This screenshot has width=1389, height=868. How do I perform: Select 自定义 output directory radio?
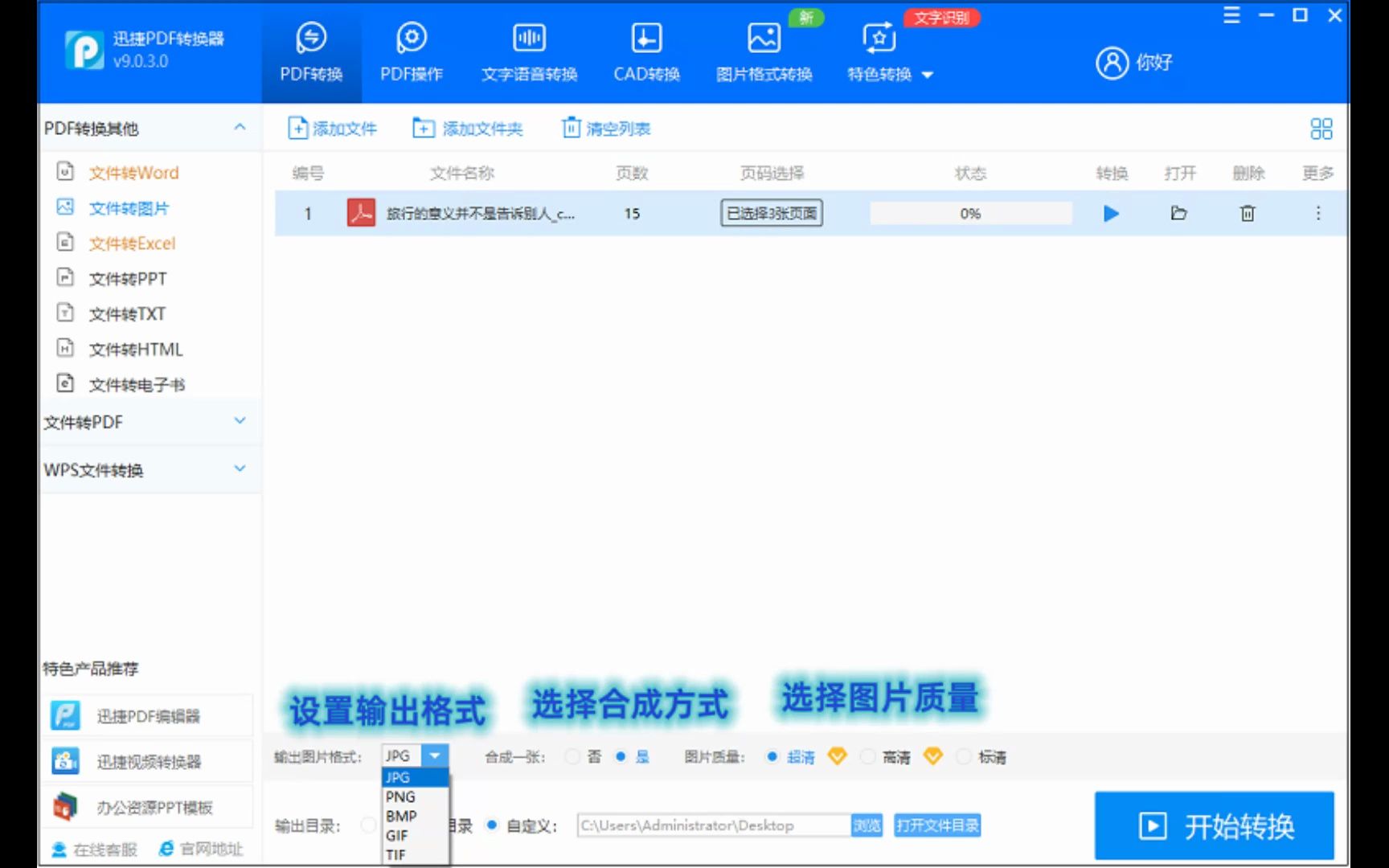(492, 825)
